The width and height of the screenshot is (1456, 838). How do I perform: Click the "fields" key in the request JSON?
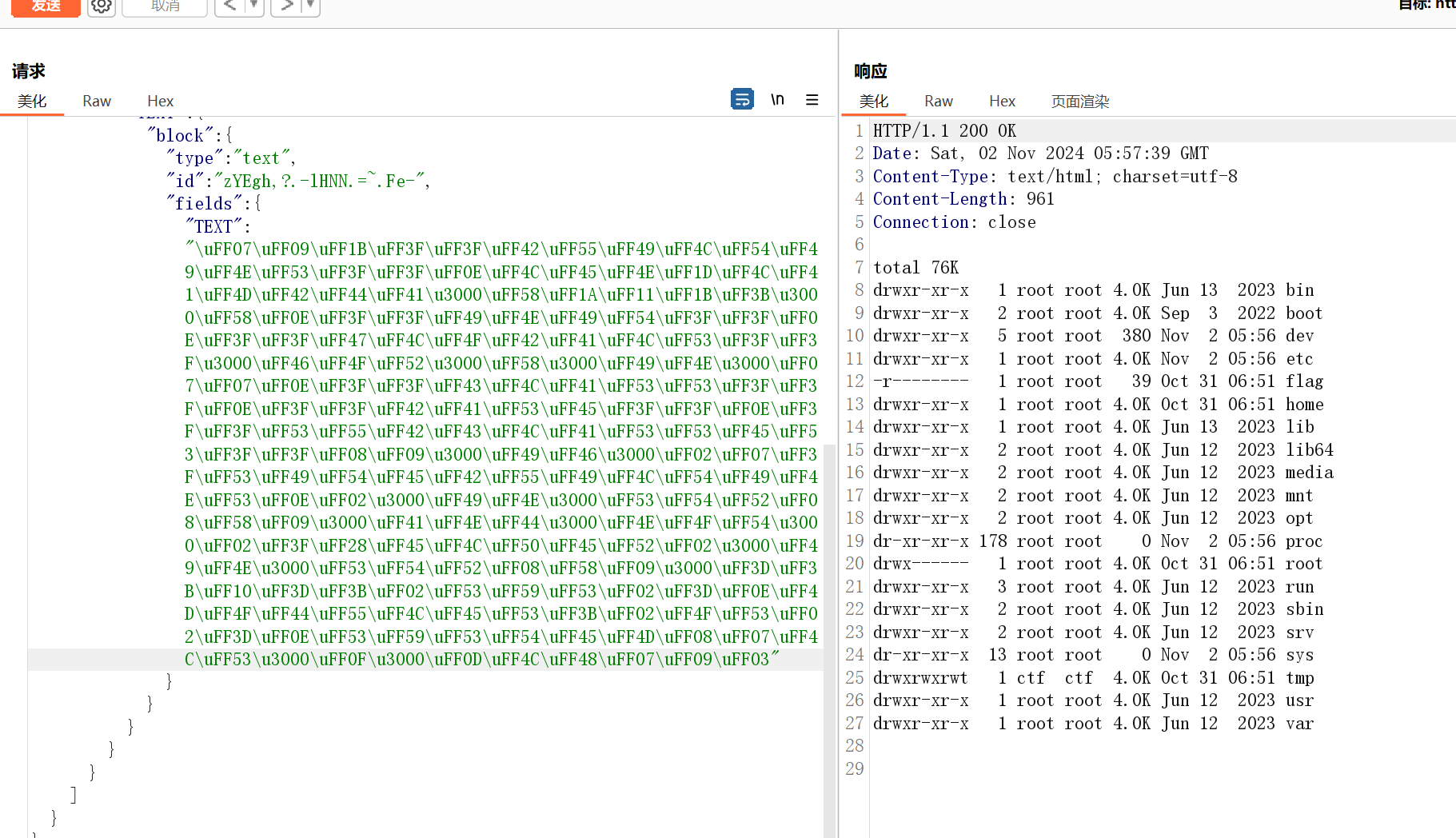click(x=204, y=203)
